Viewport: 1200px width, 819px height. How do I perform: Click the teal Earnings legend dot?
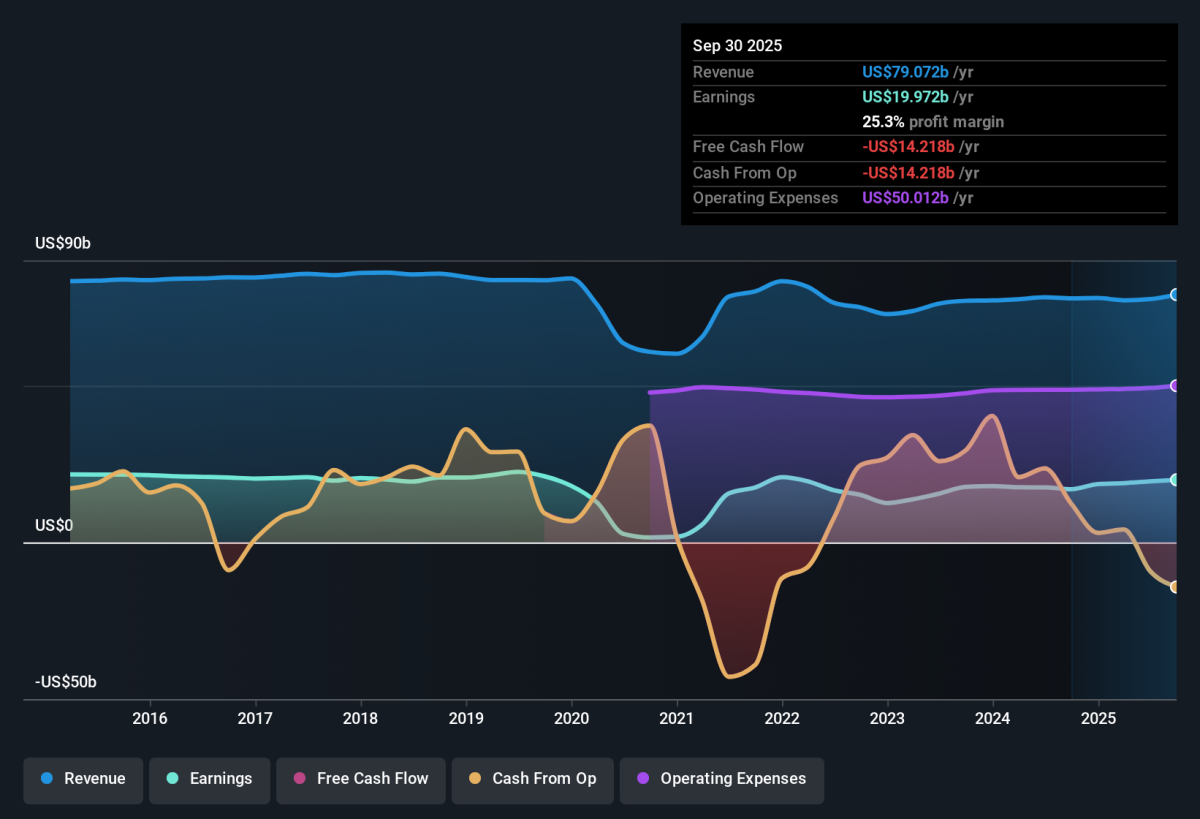pyautogui.click(x=173, y=779)
